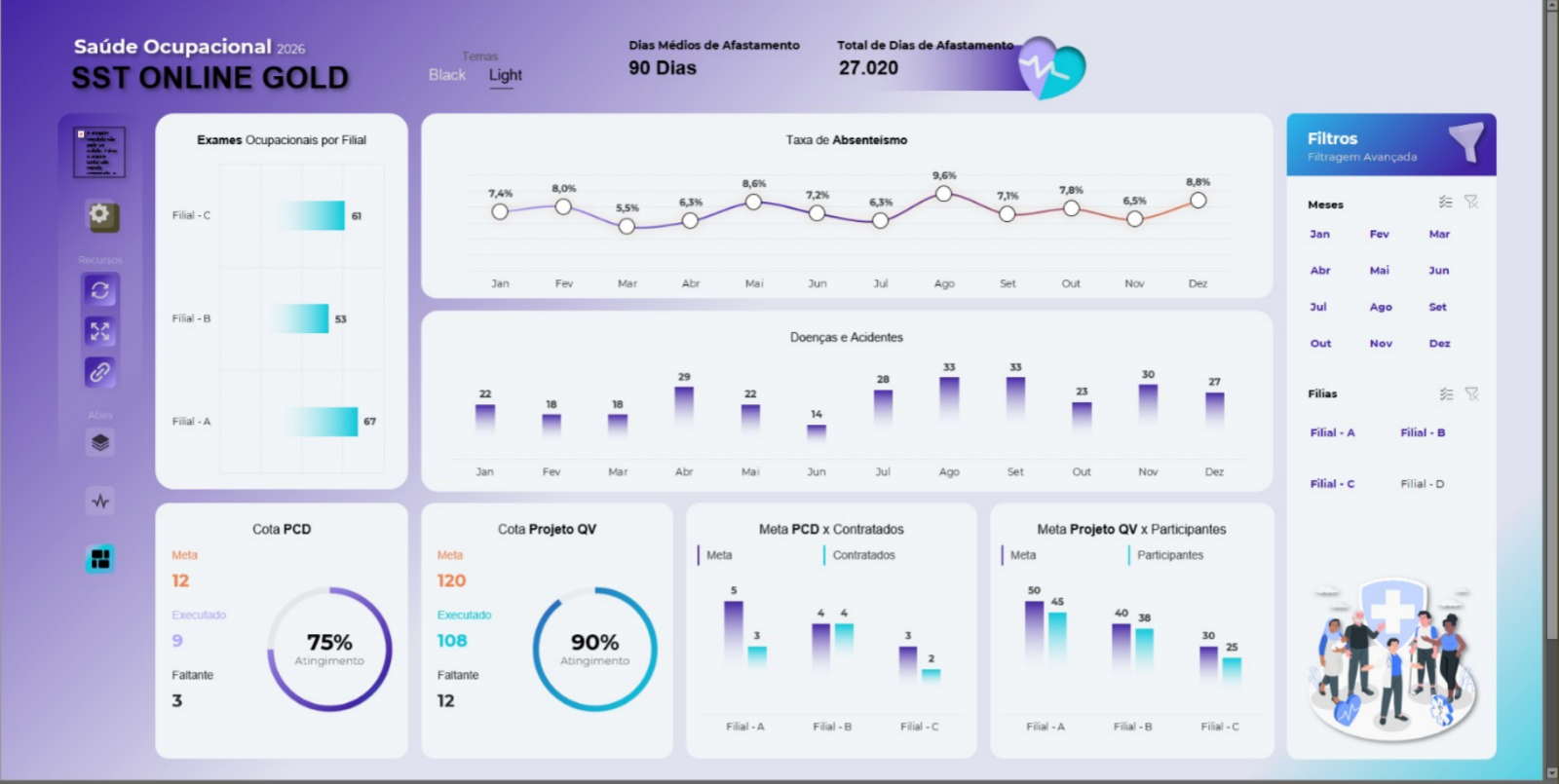Enable multi-select for the Filias slicer

click(x=1446, y=393)
